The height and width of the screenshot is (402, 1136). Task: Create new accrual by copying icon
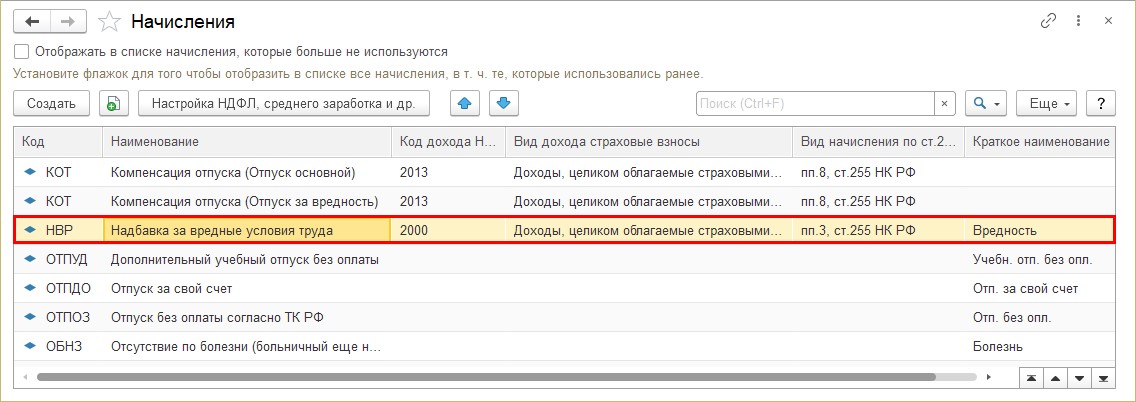click(x=114, y=104)
